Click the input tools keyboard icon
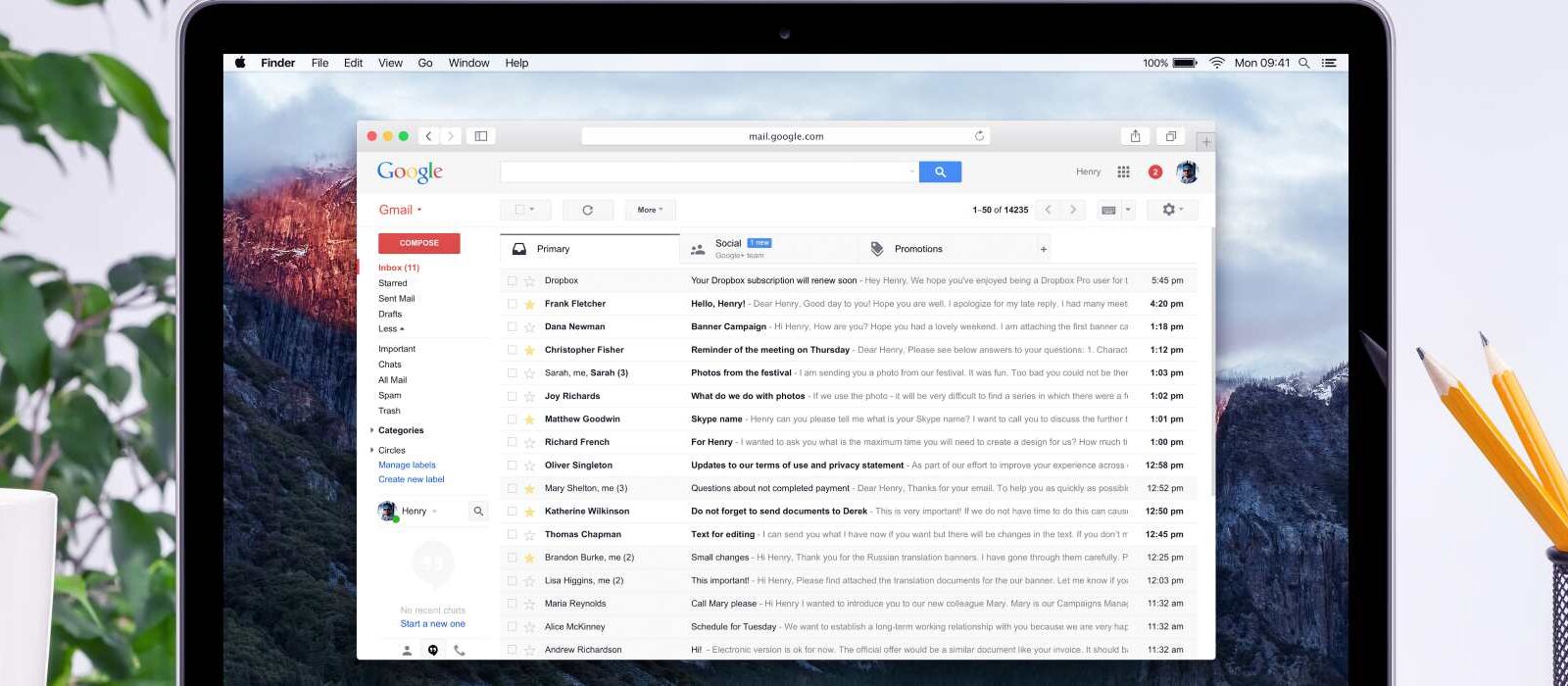This screenshot has width=1568, height=686. click(x=1108, y=210)
